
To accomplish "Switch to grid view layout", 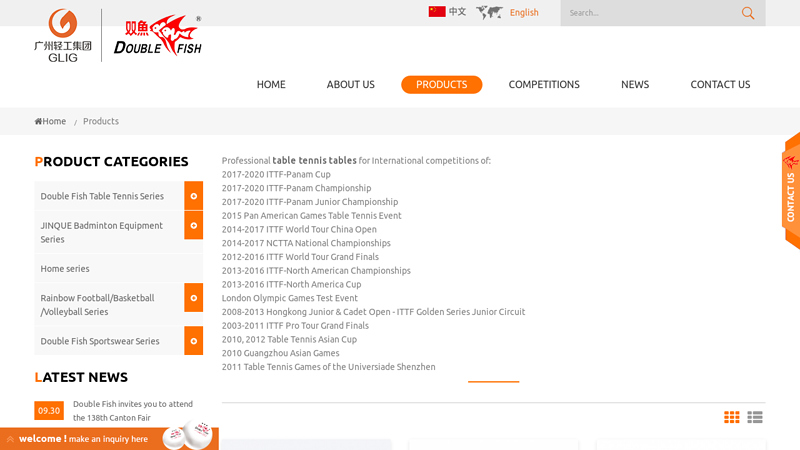I will [732, 417].
